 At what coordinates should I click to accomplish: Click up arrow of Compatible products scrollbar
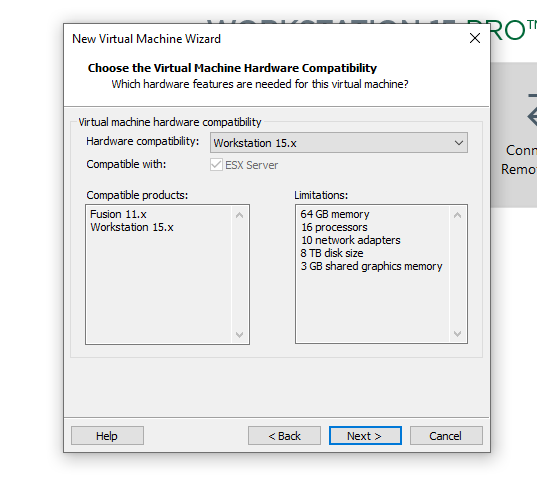(239, 215)
